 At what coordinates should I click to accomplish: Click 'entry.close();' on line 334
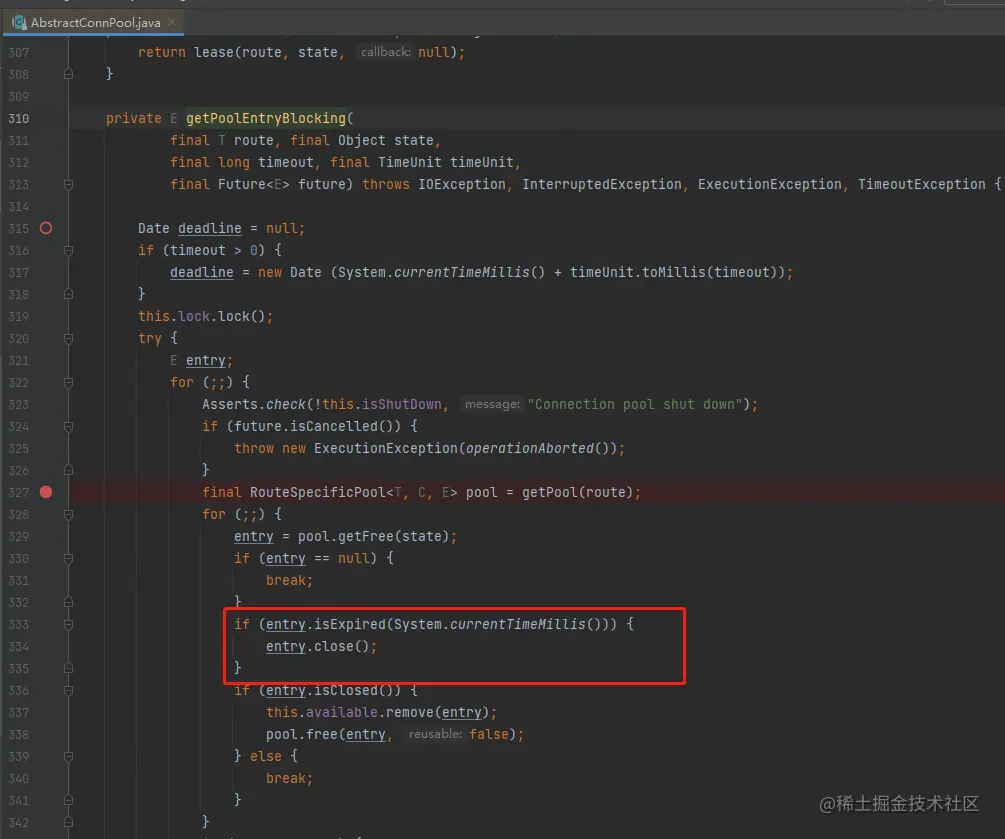(321, 646)
